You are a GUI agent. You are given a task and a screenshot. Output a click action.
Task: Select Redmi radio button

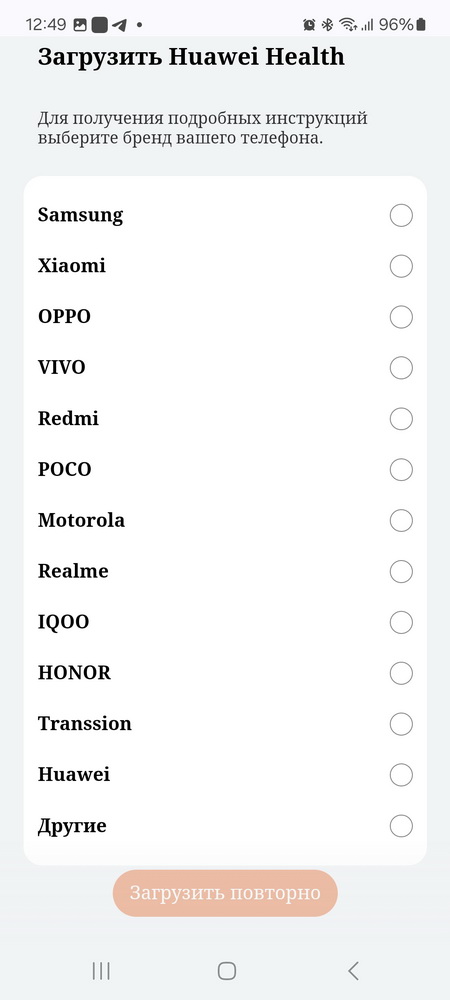[401, 419]
